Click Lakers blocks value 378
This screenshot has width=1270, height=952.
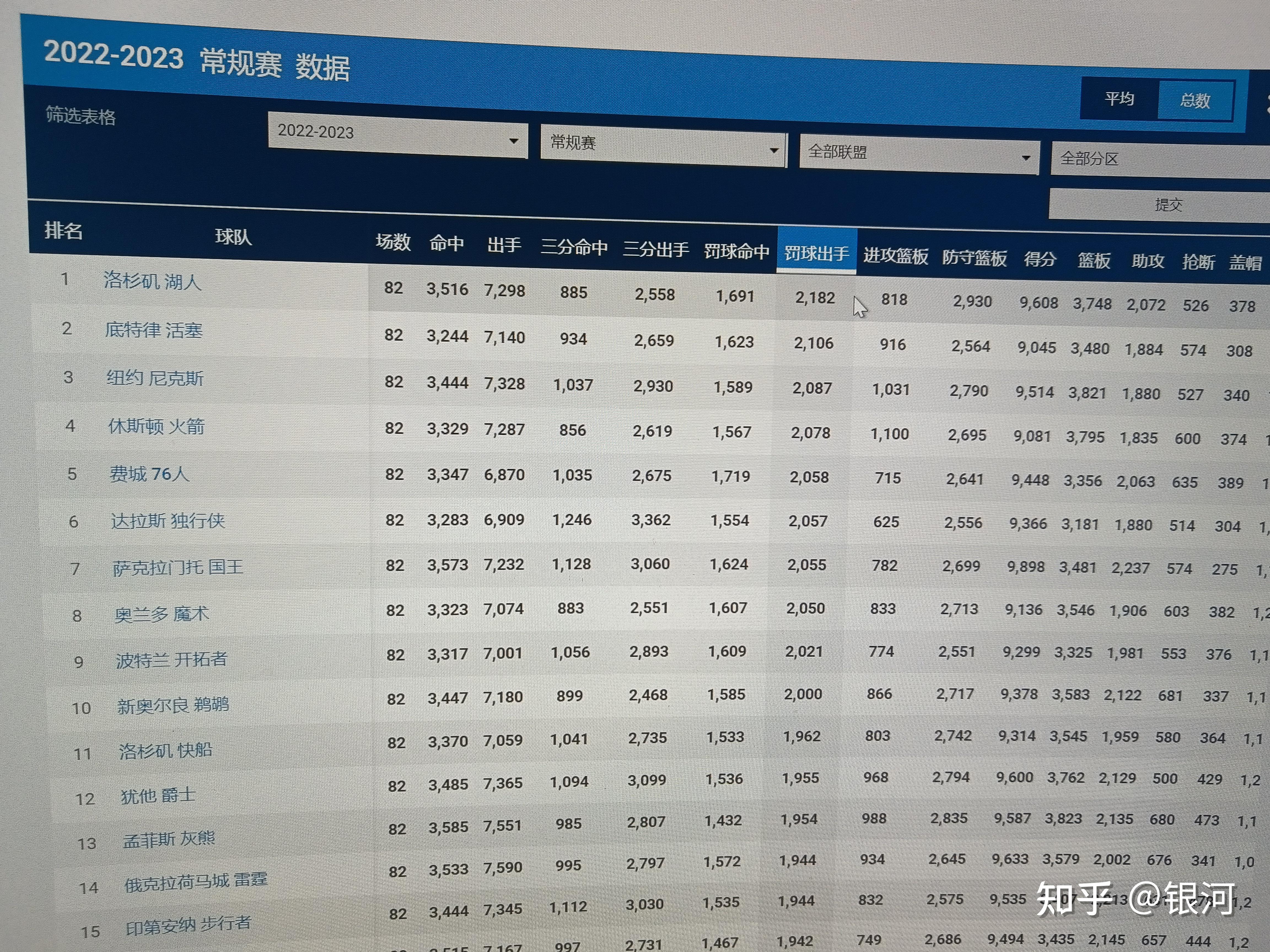[1242, 306]
